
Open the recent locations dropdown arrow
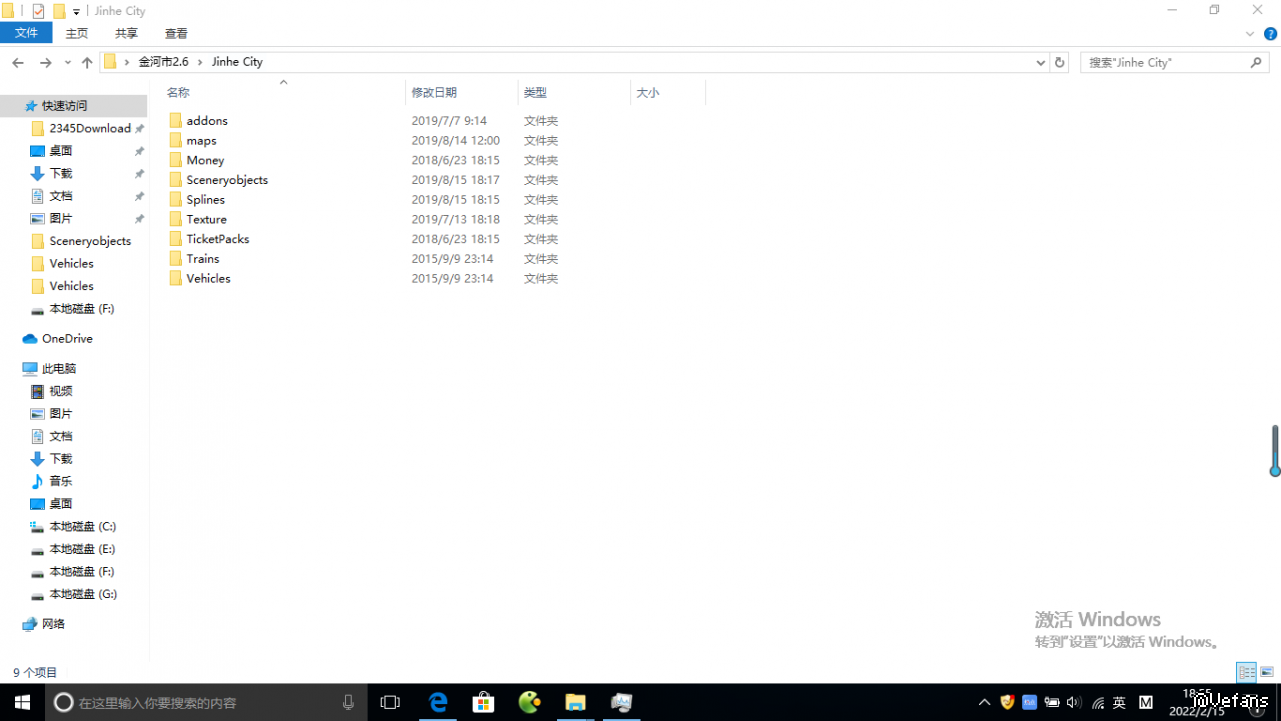tap(67, 62)
